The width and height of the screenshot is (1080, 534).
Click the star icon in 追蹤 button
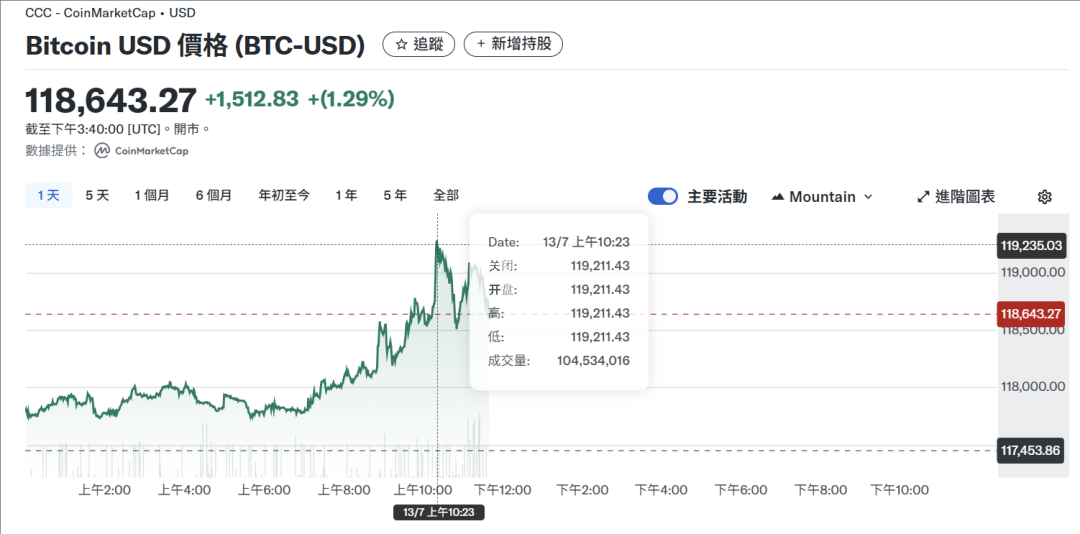coord(402,45)
